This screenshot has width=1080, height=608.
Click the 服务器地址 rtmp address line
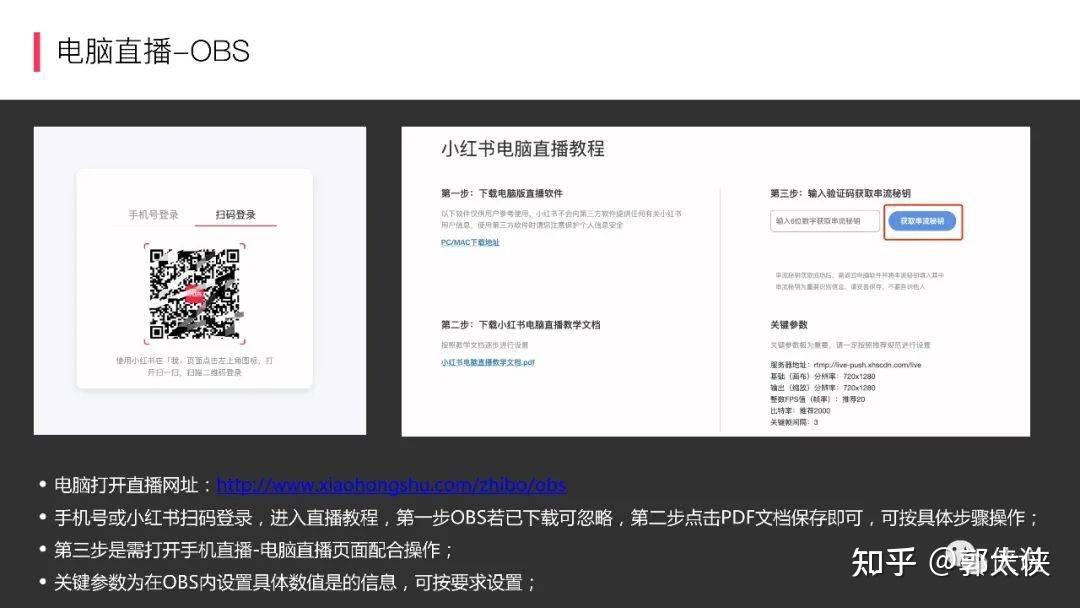click(845, 365)
